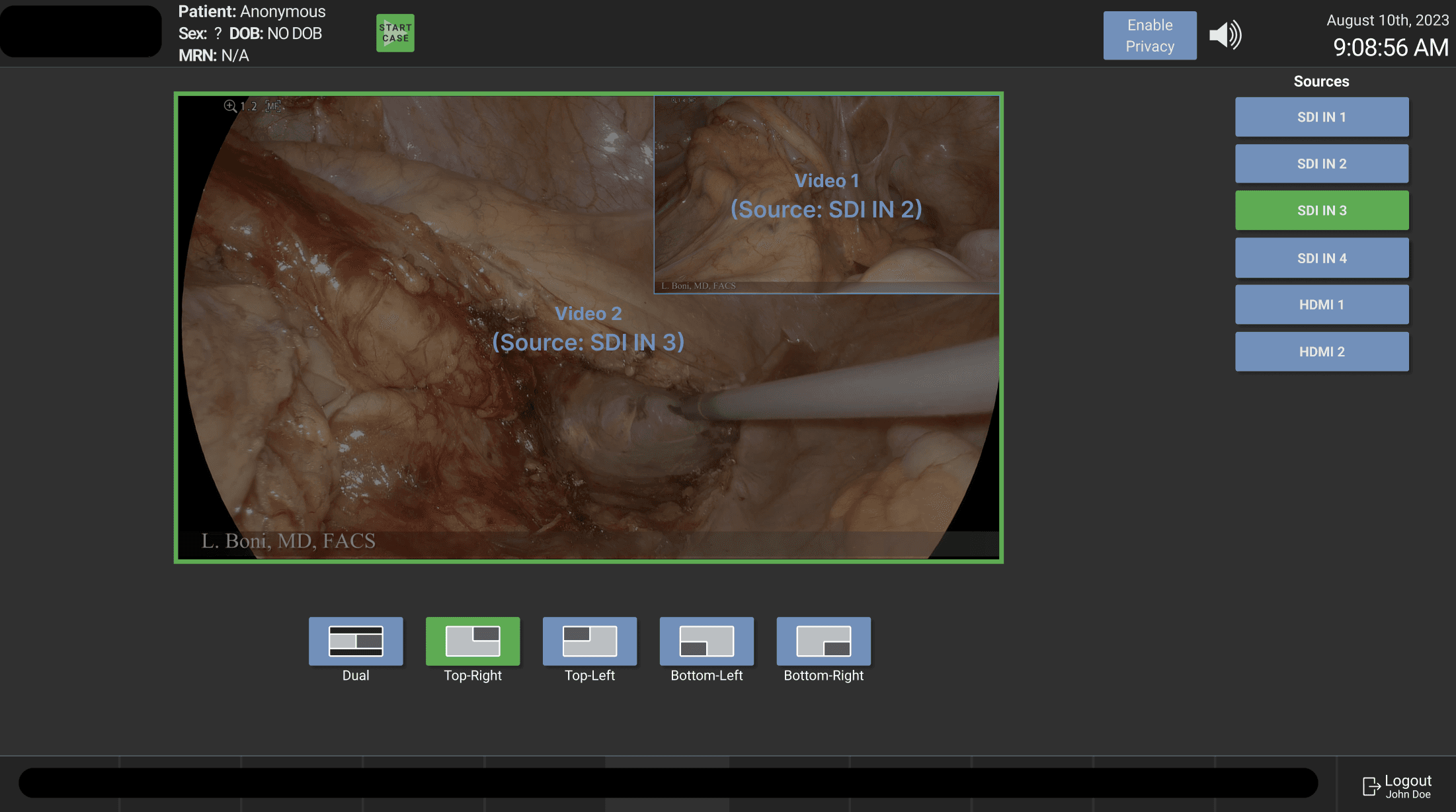Click the Logout door icon
This screenshot has height=812, width=1456.
tap(1371, 786)
